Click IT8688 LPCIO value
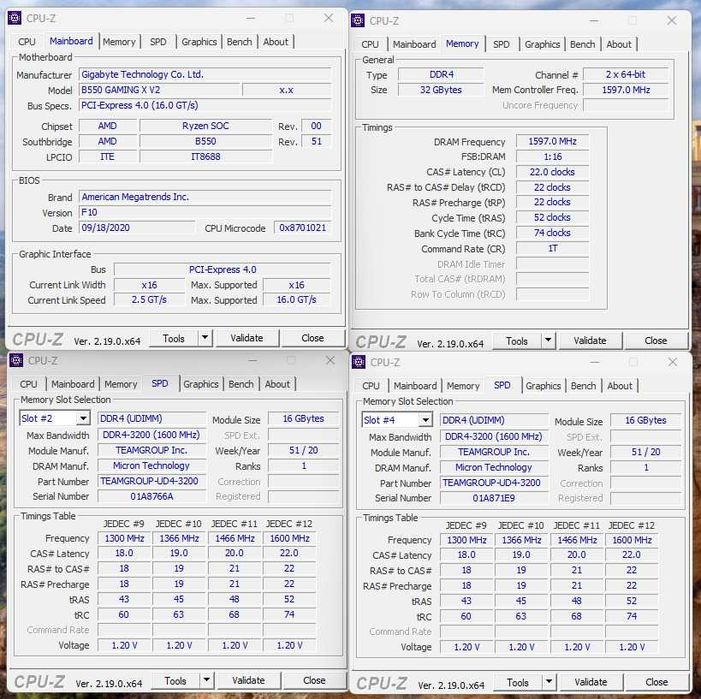 click(x=206, y=156)
